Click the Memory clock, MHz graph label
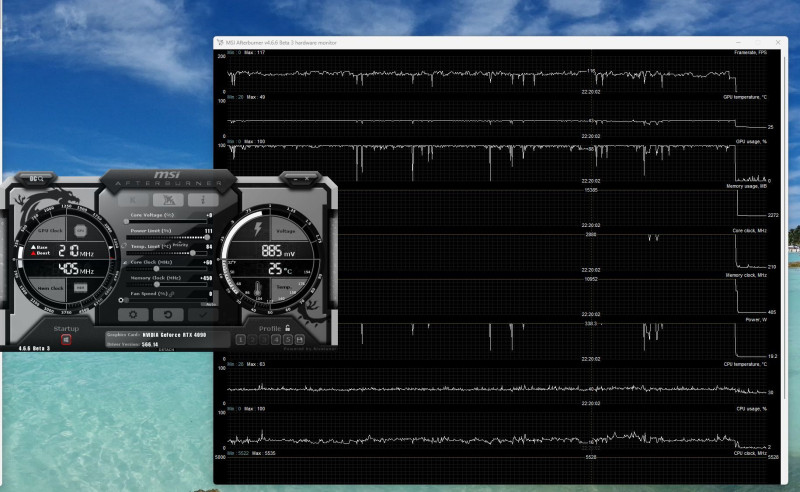The image size is (800, 492). tap(746, 276)
